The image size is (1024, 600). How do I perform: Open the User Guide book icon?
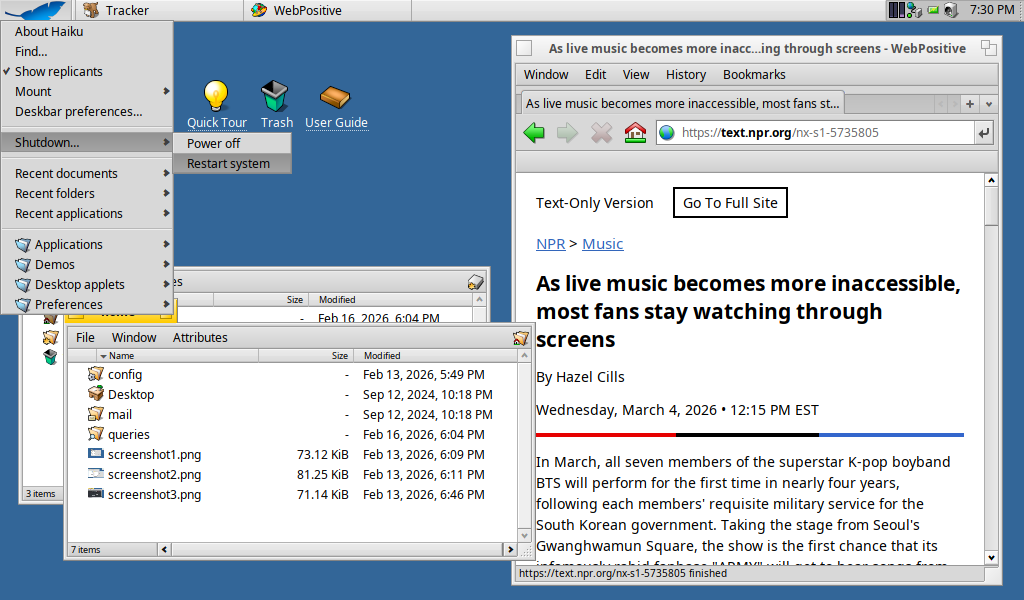click(x=336, y=97)
